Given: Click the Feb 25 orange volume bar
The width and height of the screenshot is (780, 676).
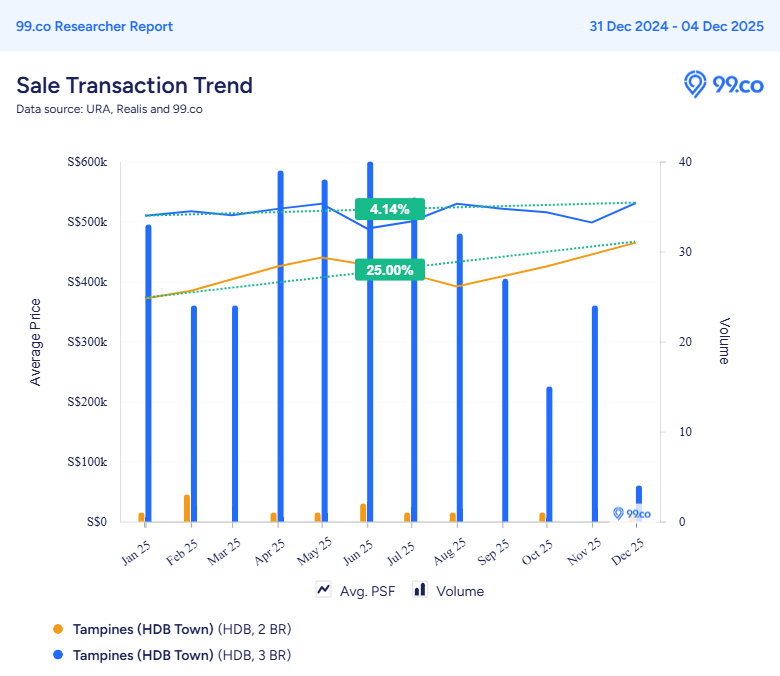Looking at the screenshot, I should pos(187,508).
